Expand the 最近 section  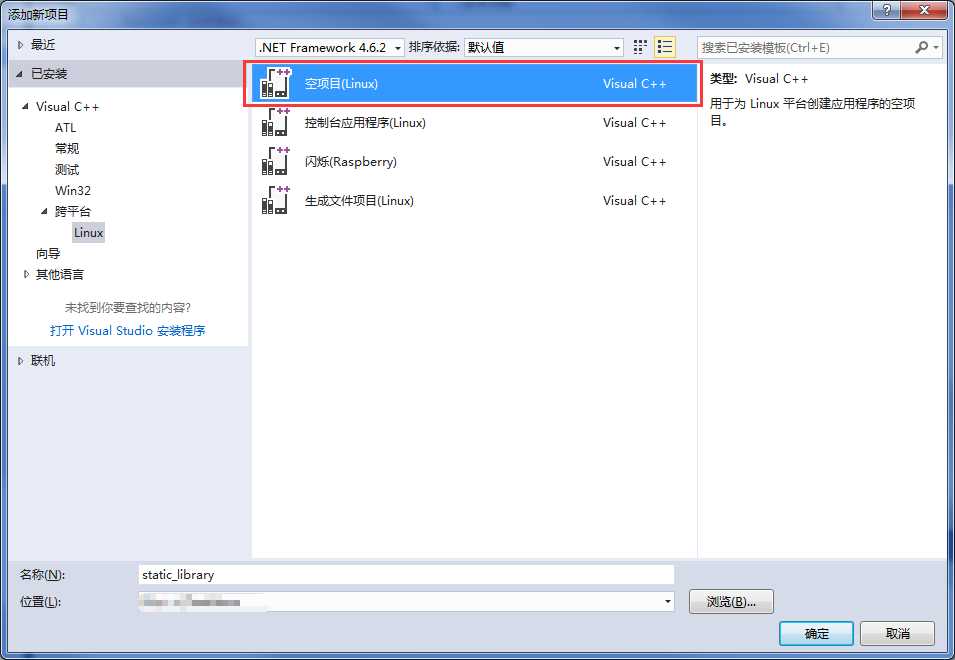(20, 44)
